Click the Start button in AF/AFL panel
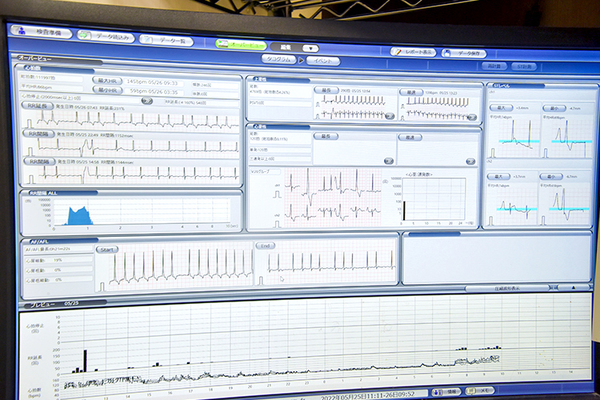 pos(107,250)
